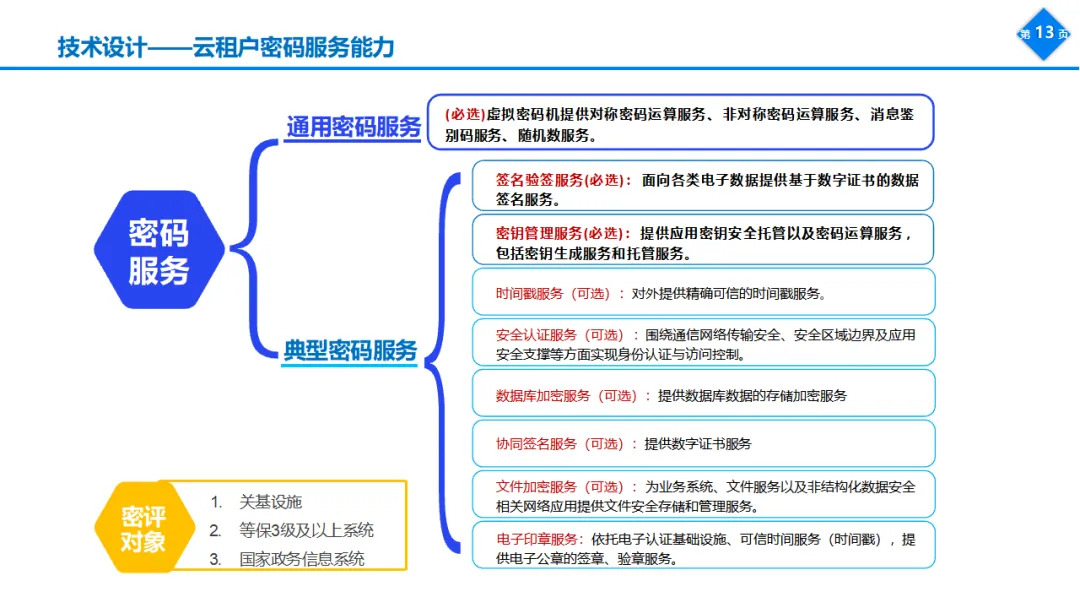Viewport: 1080px width, 608px height.
Task: Click the text 对外提供精确可信的时间戳服务
Action: click(729, 294)
